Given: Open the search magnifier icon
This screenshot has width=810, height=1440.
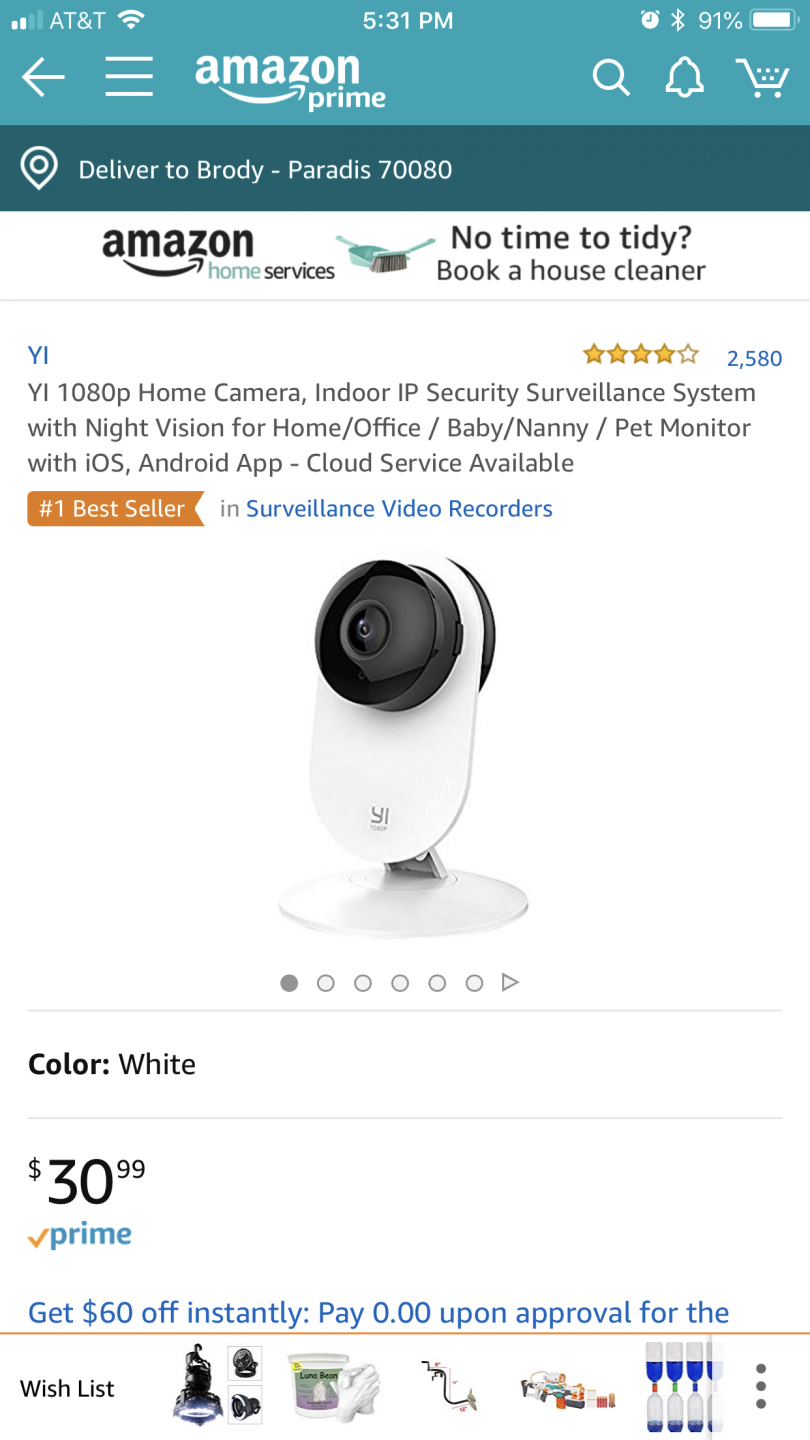Looking at the screenshot, I should pos(610,77).
